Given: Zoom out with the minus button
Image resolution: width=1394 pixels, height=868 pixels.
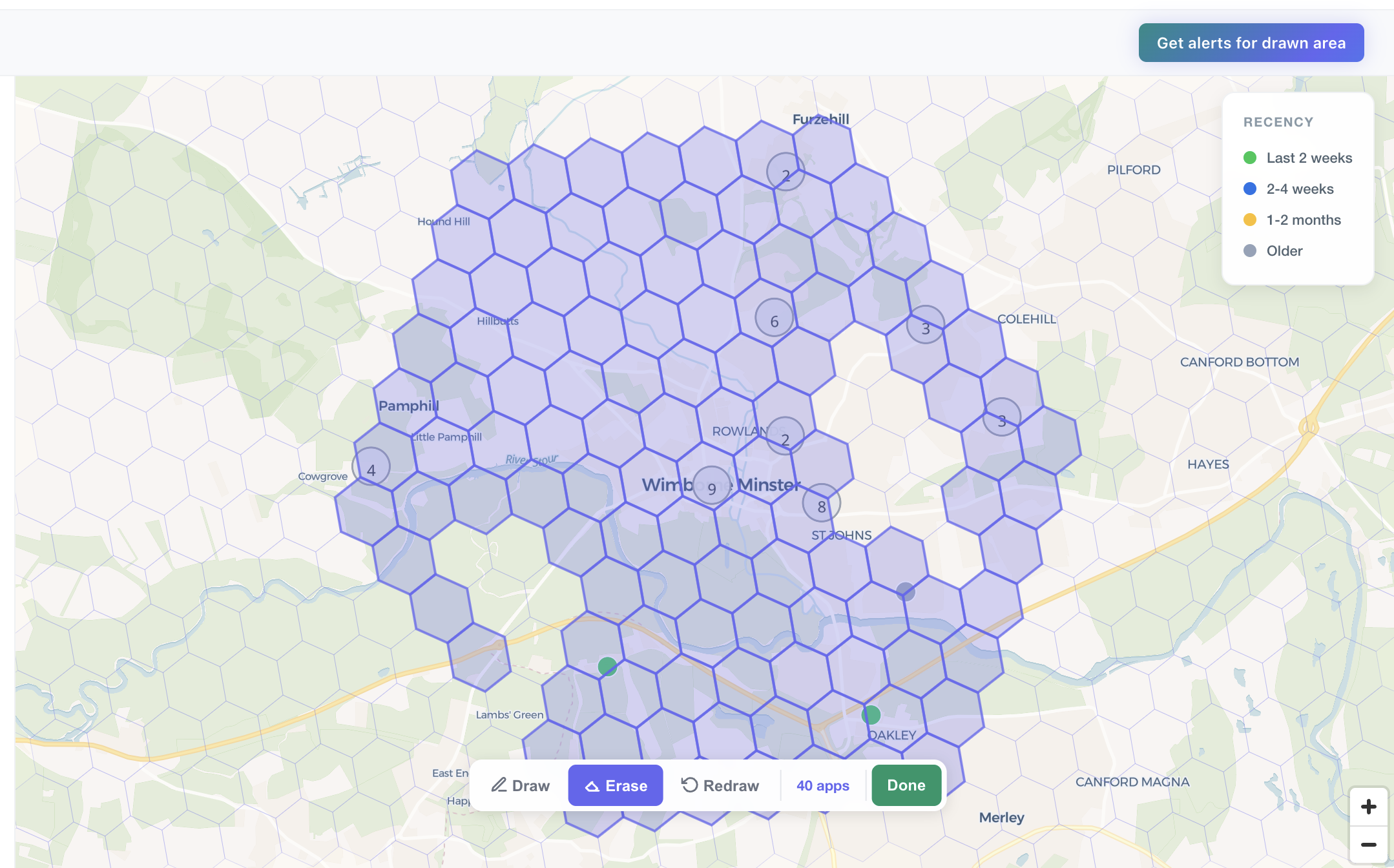Looking at the screenshot, I should click(x=1368, y=844).
